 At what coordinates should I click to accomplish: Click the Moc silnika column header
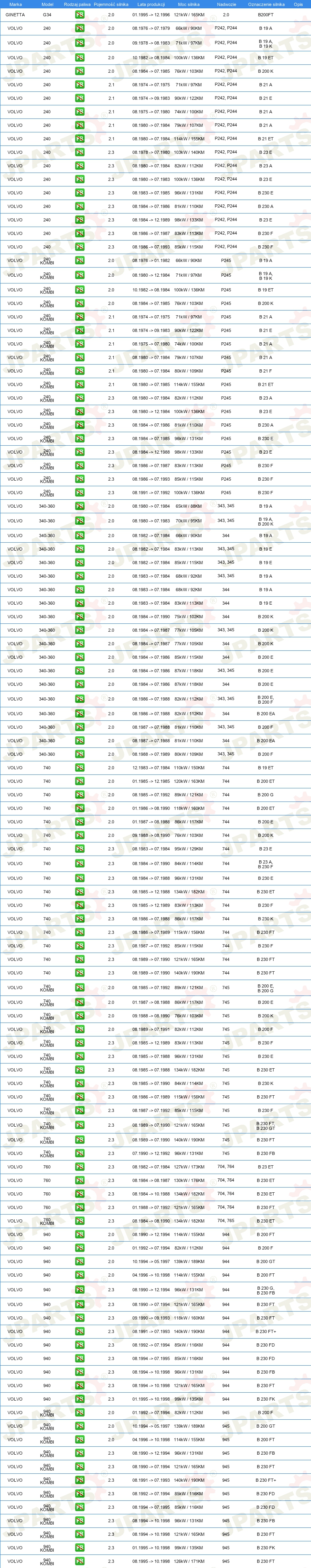pos(189,4)
